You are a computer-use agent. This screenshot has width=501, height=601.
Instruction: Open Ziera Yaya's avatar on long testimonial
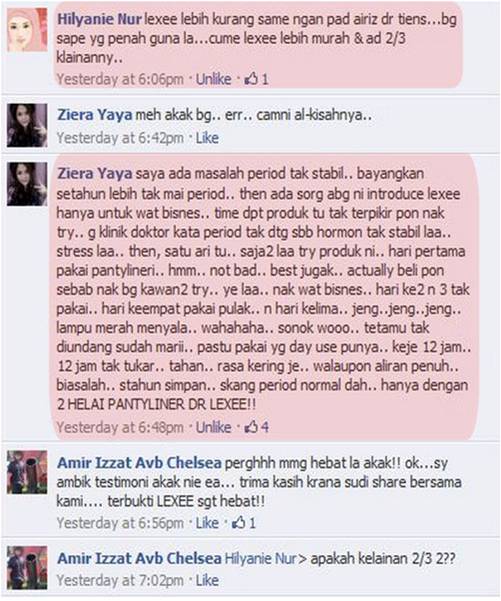click(27, 184)
